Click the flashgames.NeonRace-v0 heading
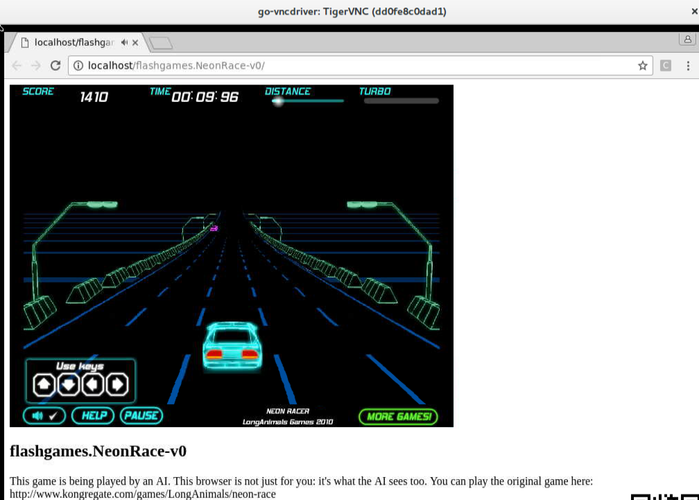 coord(98,451)
